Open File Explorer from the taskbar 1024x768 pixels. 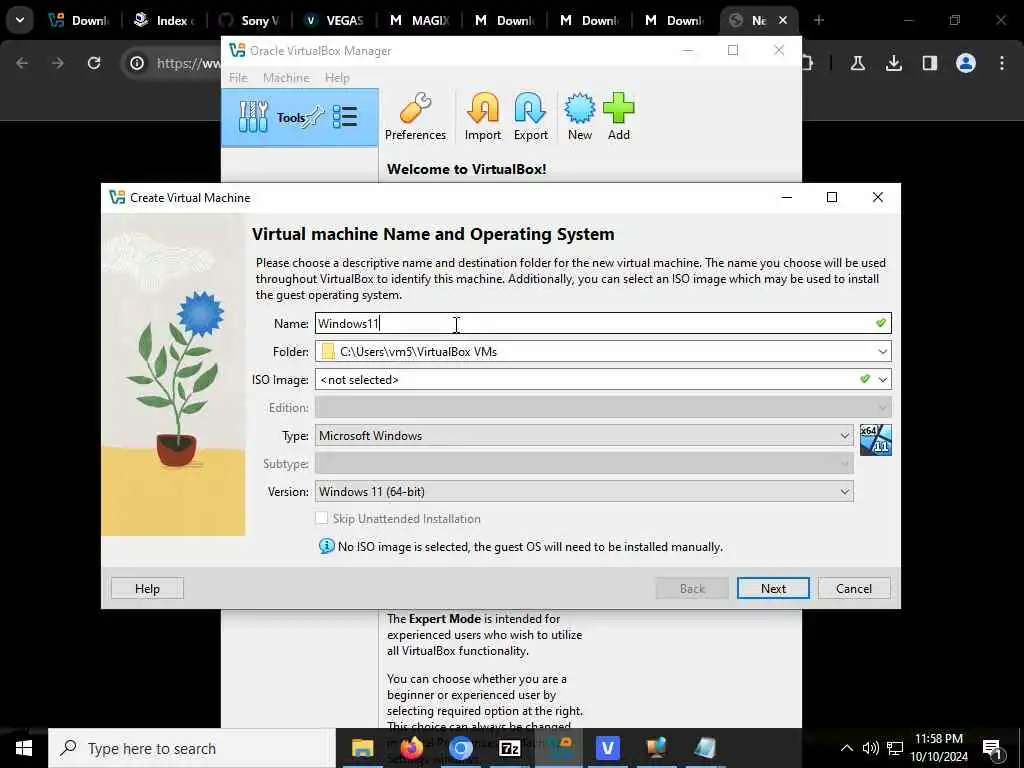(x=362, y=748)
